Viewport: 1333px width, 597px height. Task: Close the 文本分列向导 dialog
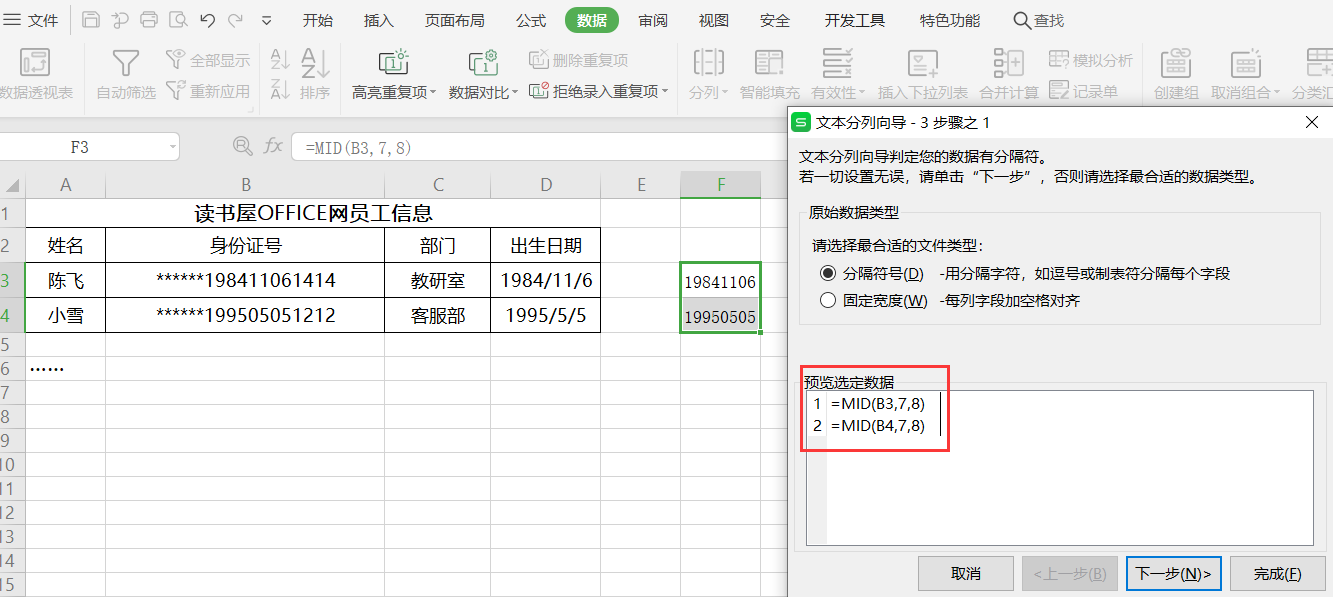(x=1312, y=122)
